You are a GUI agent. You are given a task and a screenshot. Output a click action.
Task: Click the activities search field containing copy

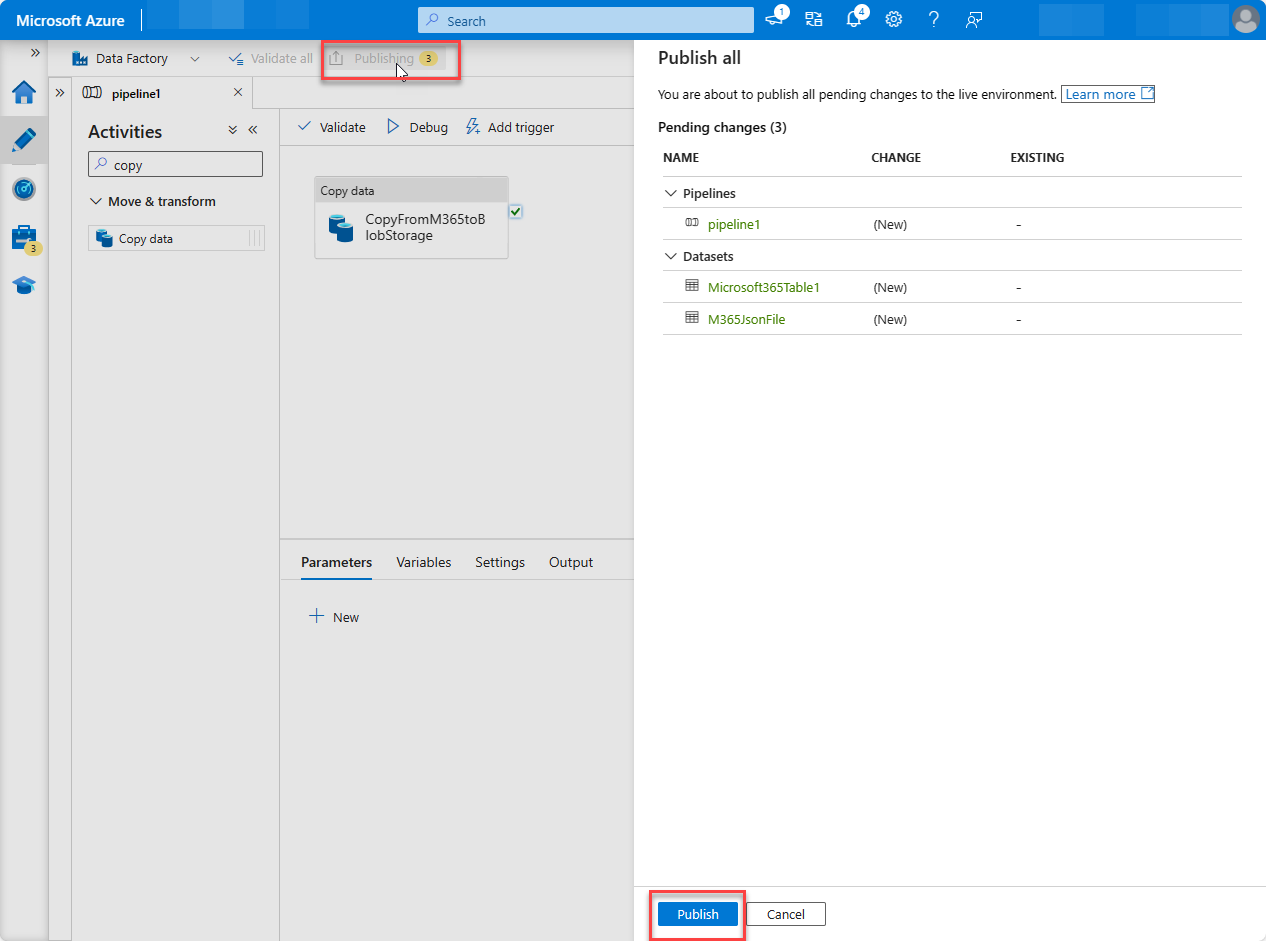pos(175,163)
